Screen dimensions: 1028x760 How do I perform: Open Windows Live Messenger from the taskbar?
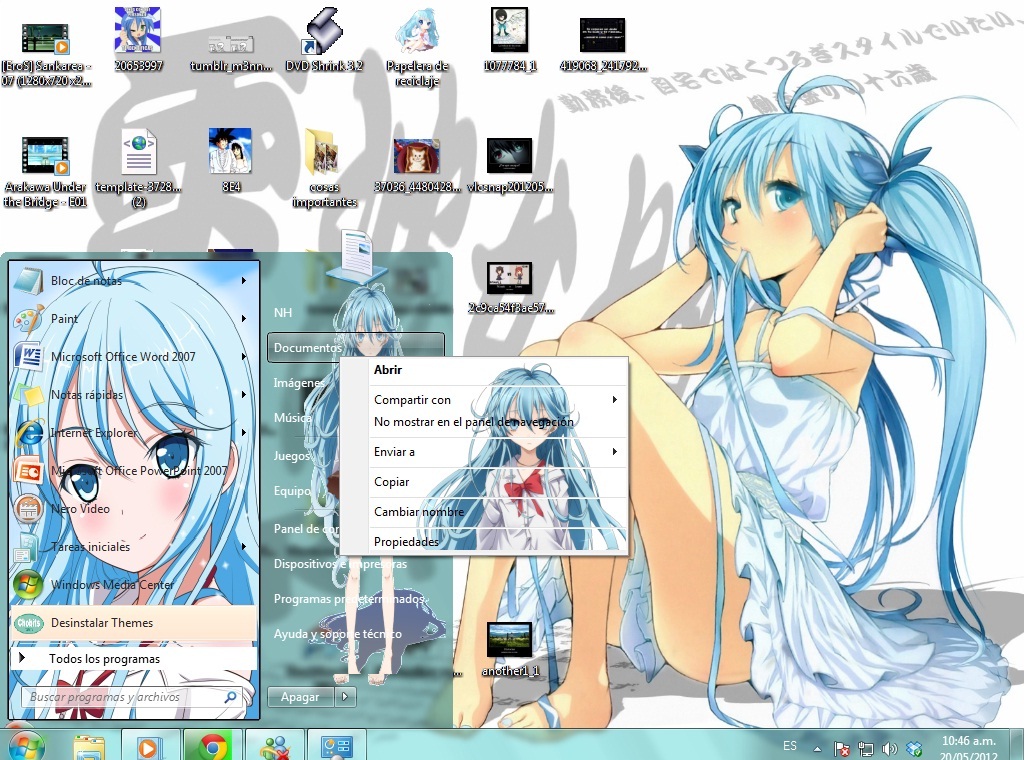[x=275, y=748]
